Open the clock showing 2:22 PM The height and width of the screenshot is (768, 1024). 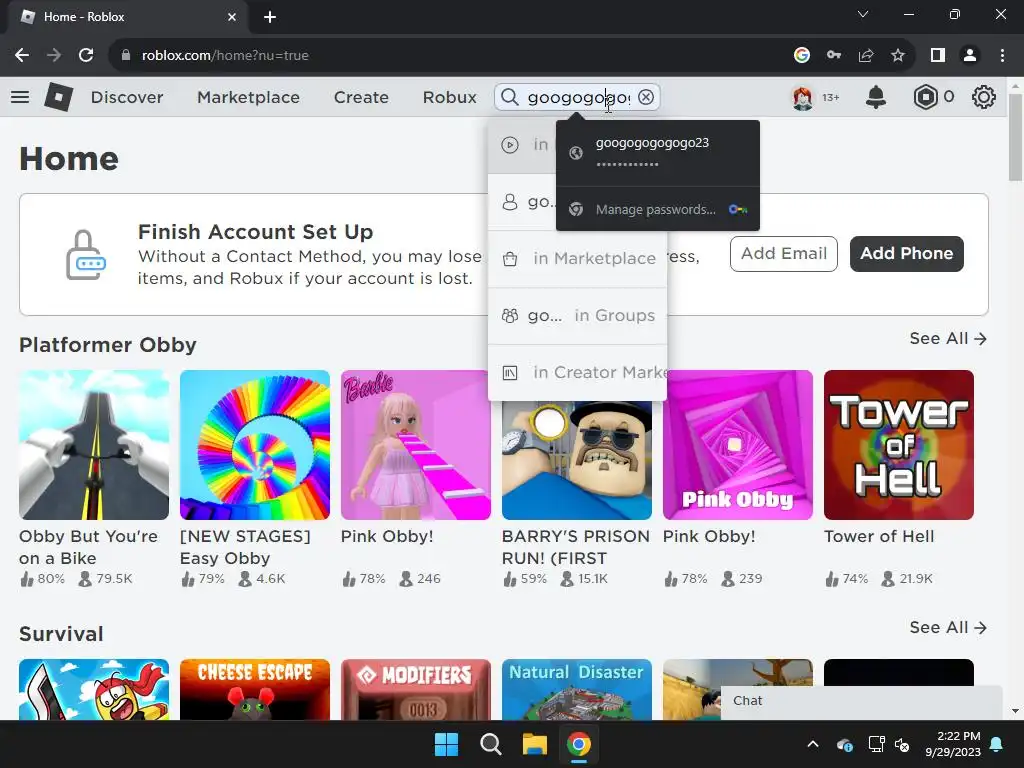(953, 744)
